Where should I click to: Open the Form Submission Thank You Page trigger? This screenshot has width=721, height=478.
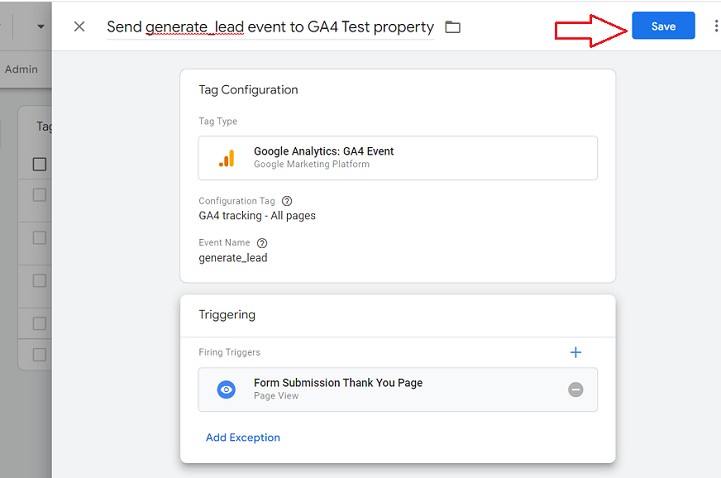click(x=338, y=383)
